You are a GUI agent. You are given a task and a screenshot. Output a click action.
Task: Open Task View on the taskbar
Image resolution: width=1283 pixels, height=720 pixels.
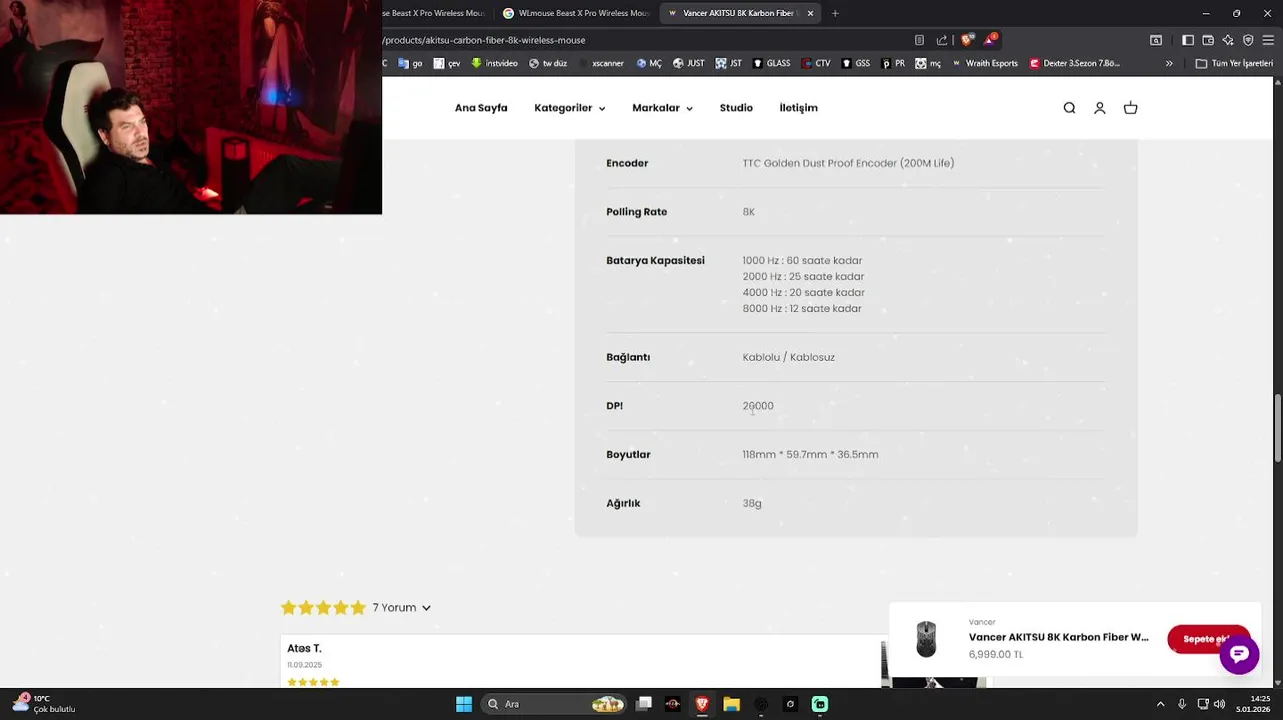[x=644, y=704]
